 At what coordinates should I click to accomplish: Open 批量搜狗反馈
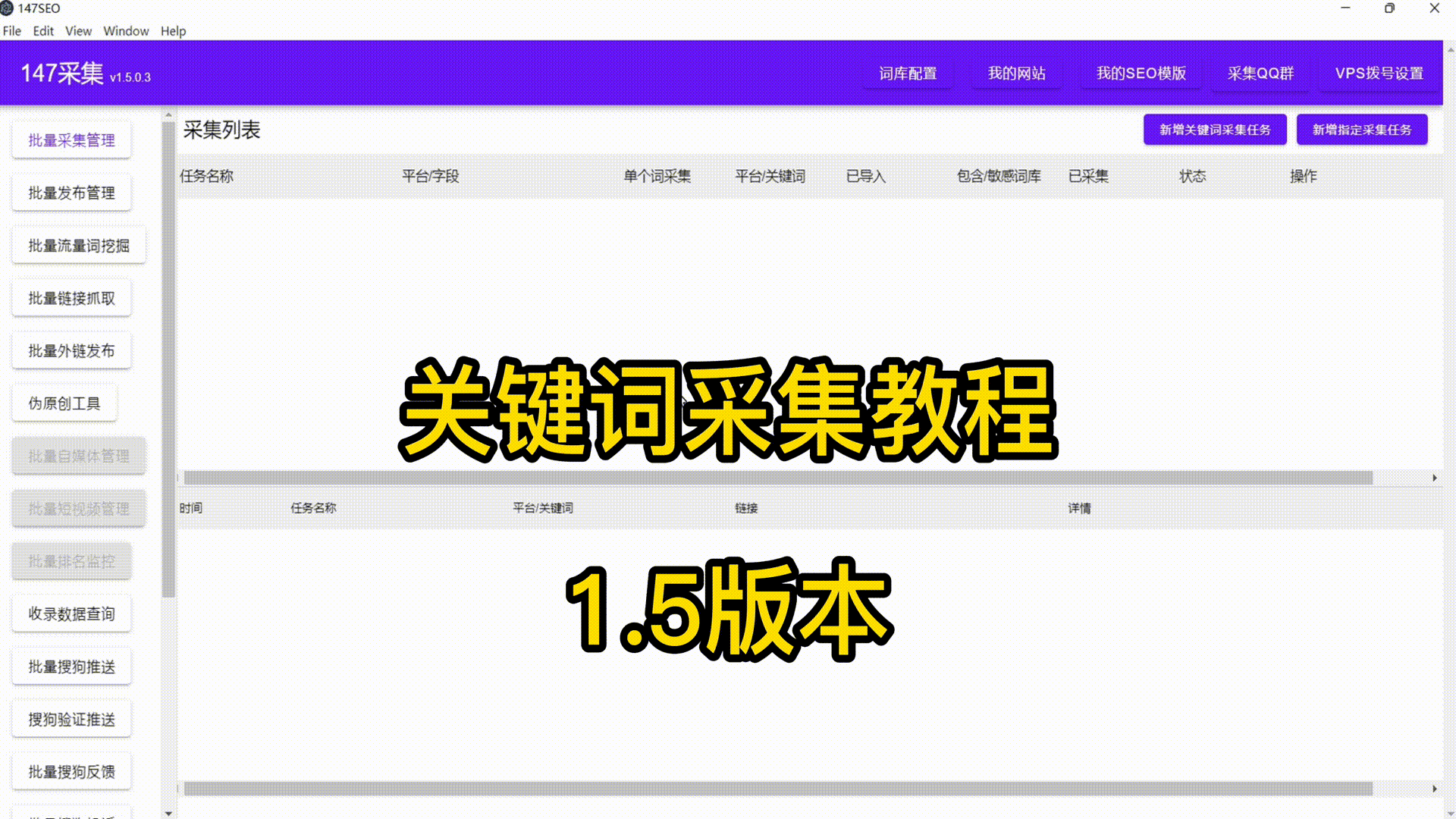(x=71, y=771)
